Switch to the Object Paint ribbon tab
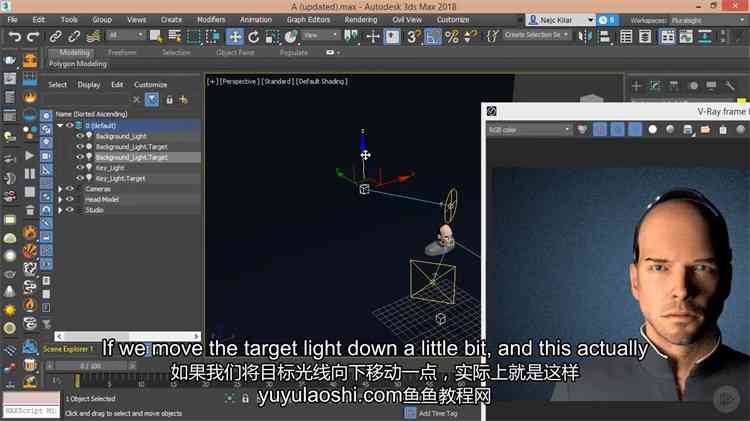 (x=235, y=53)
